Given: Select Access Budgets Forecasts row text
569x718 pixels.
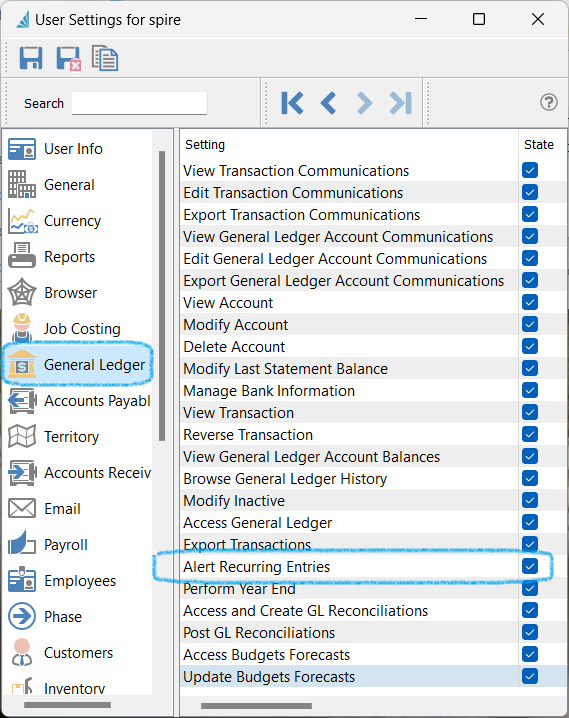Looking at the screenshot, I should (266, 655).
